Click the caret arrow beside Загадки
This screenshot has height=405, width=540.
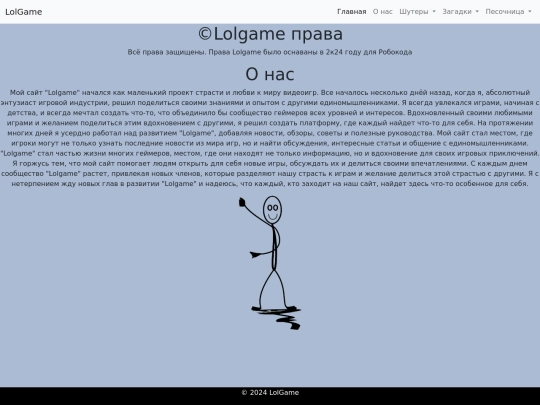click(x=477, y=12)
